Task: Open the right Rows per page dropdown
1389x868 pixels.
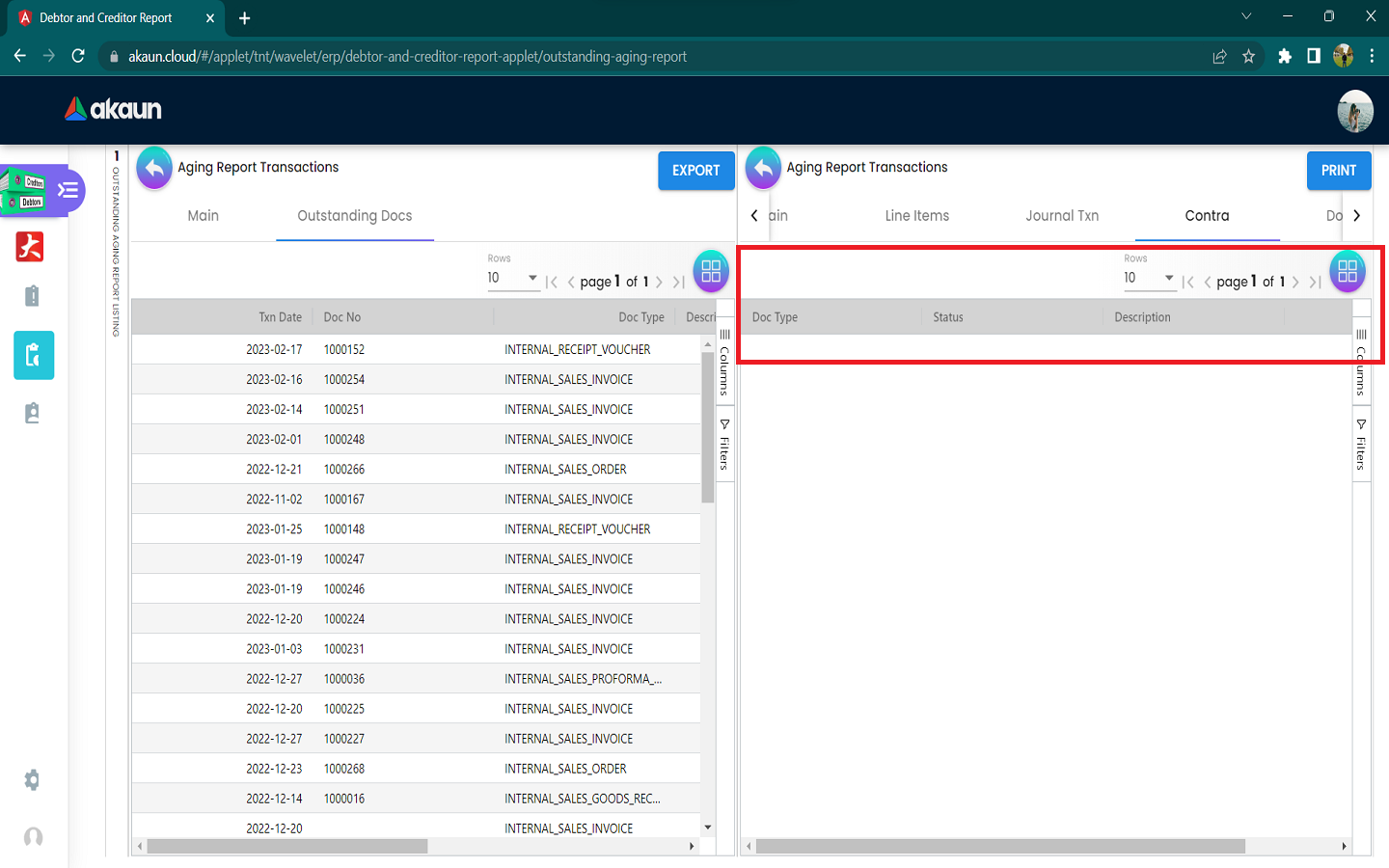Action: tap(1149, 279)
